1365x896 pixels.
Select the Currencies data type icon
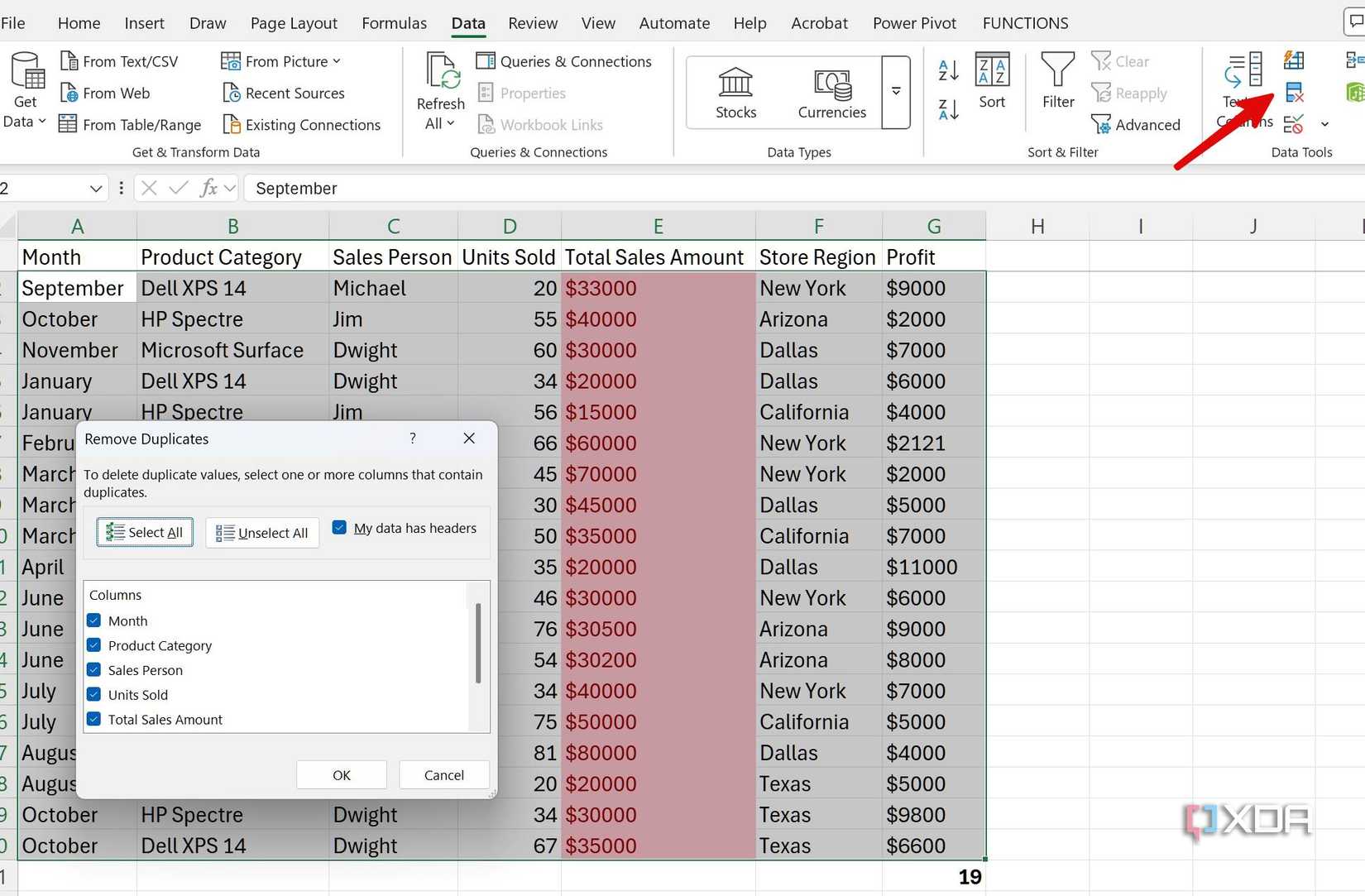click(831, 87)
